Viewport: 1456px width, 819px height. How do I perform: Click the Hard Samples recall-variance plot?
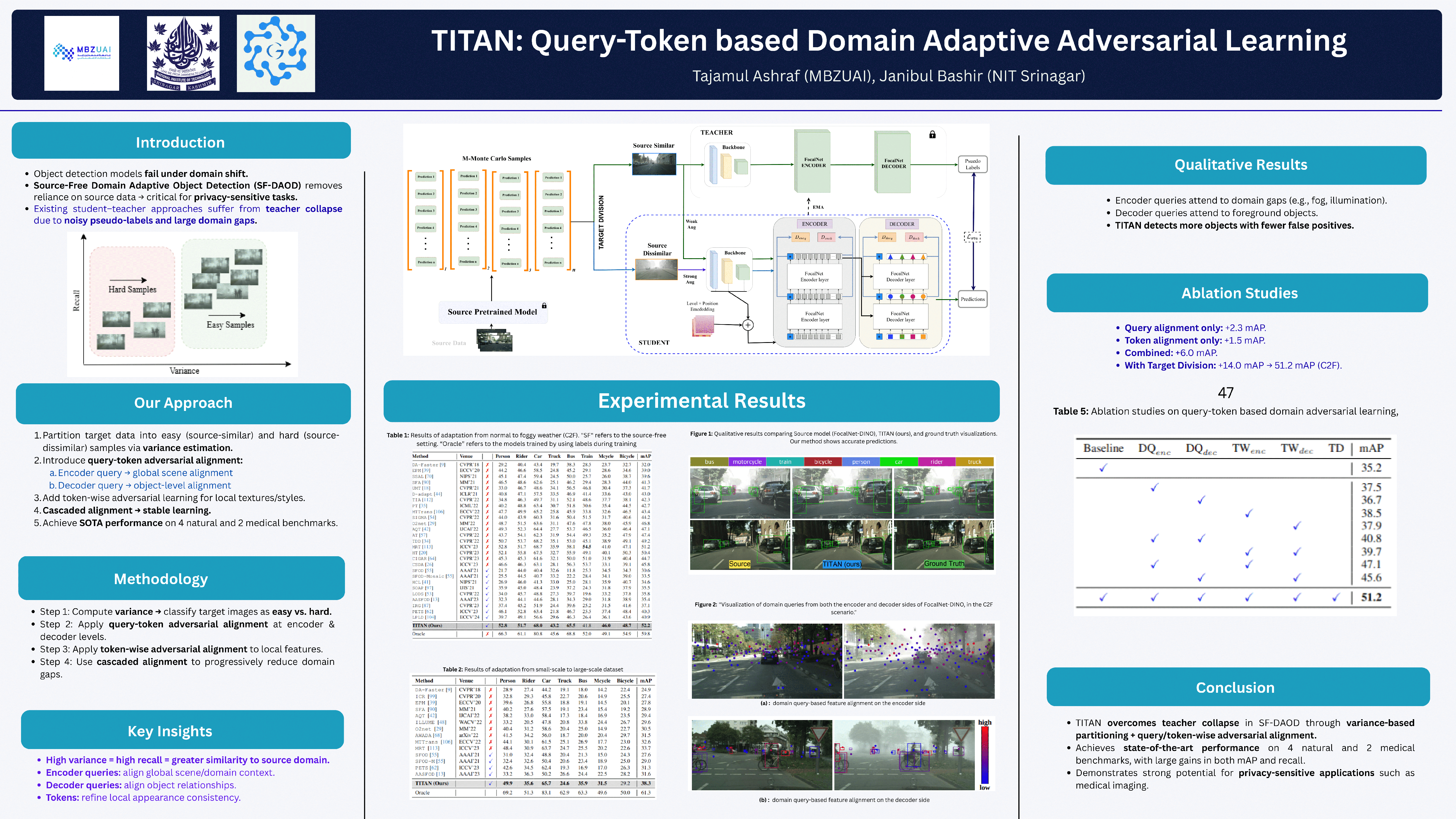click(183, 303)
